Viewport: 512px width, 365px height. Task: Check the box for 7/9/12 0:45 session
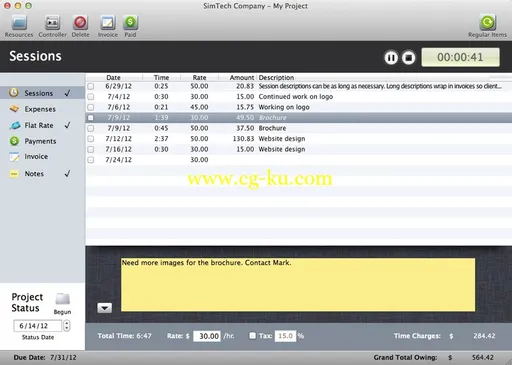(91, 128)
